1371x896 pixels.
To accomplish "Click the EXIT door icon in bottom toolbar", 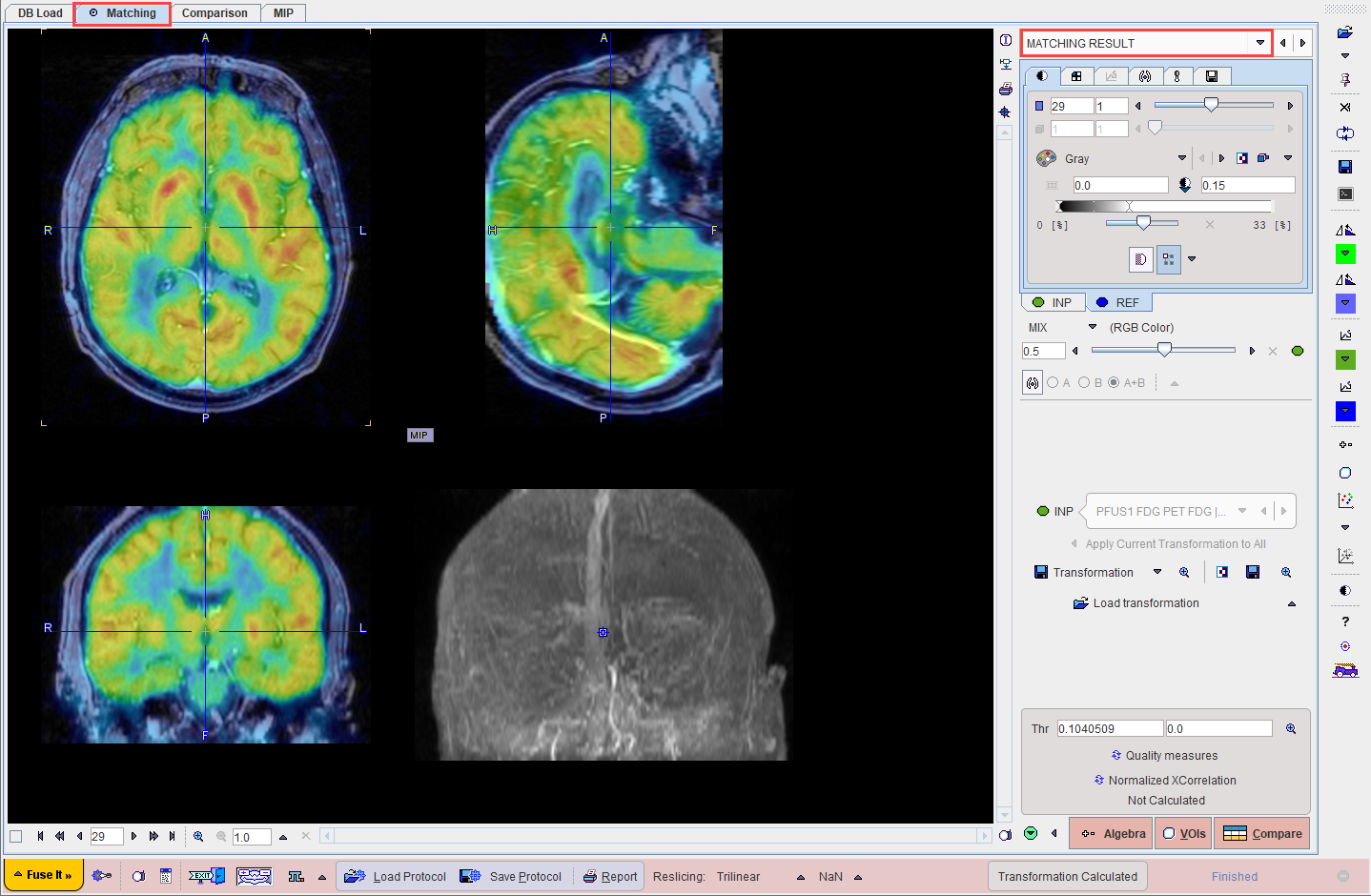I will (206, 876).
